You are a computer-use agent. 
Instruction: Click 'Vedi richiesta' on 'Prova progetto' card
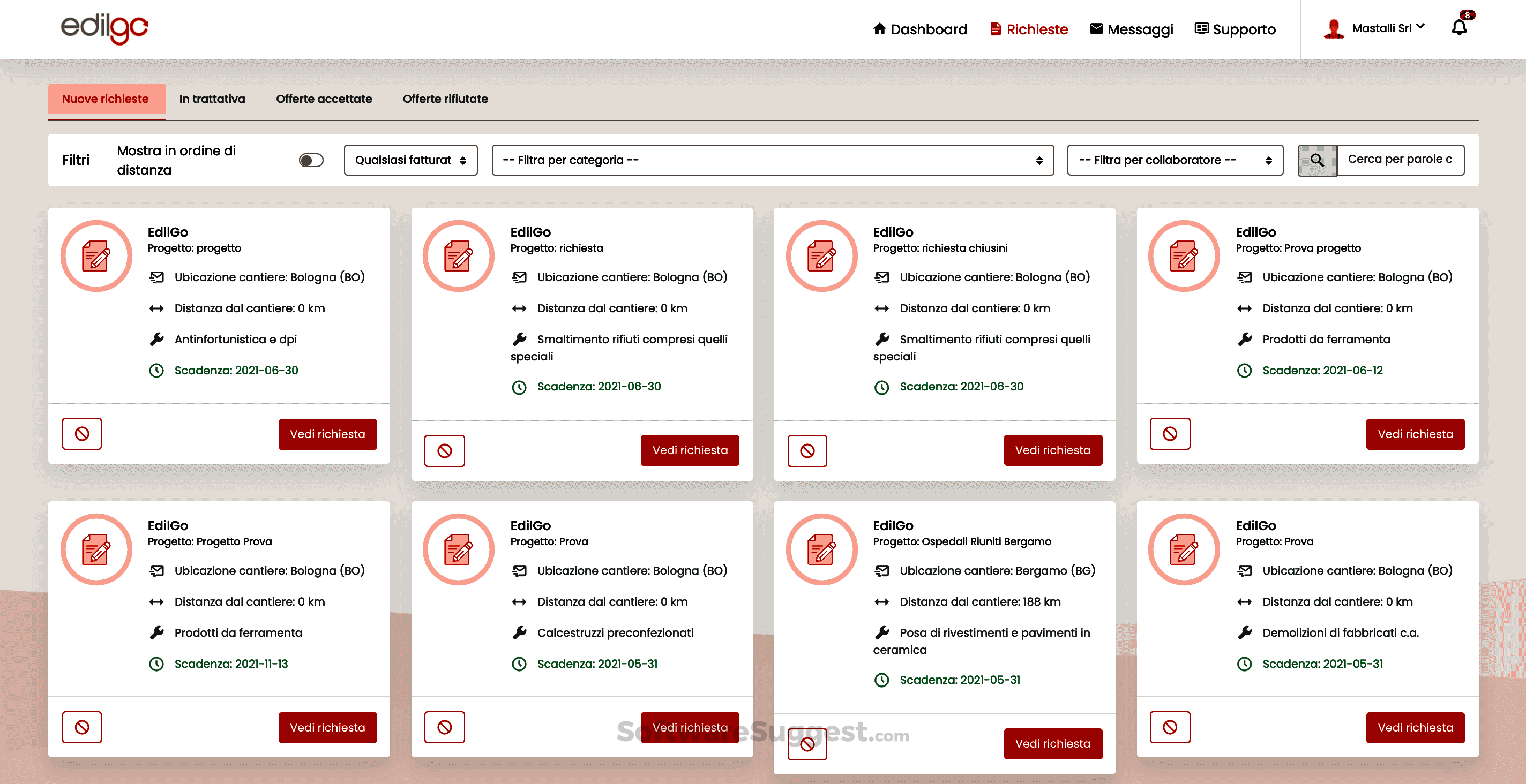1415,434
